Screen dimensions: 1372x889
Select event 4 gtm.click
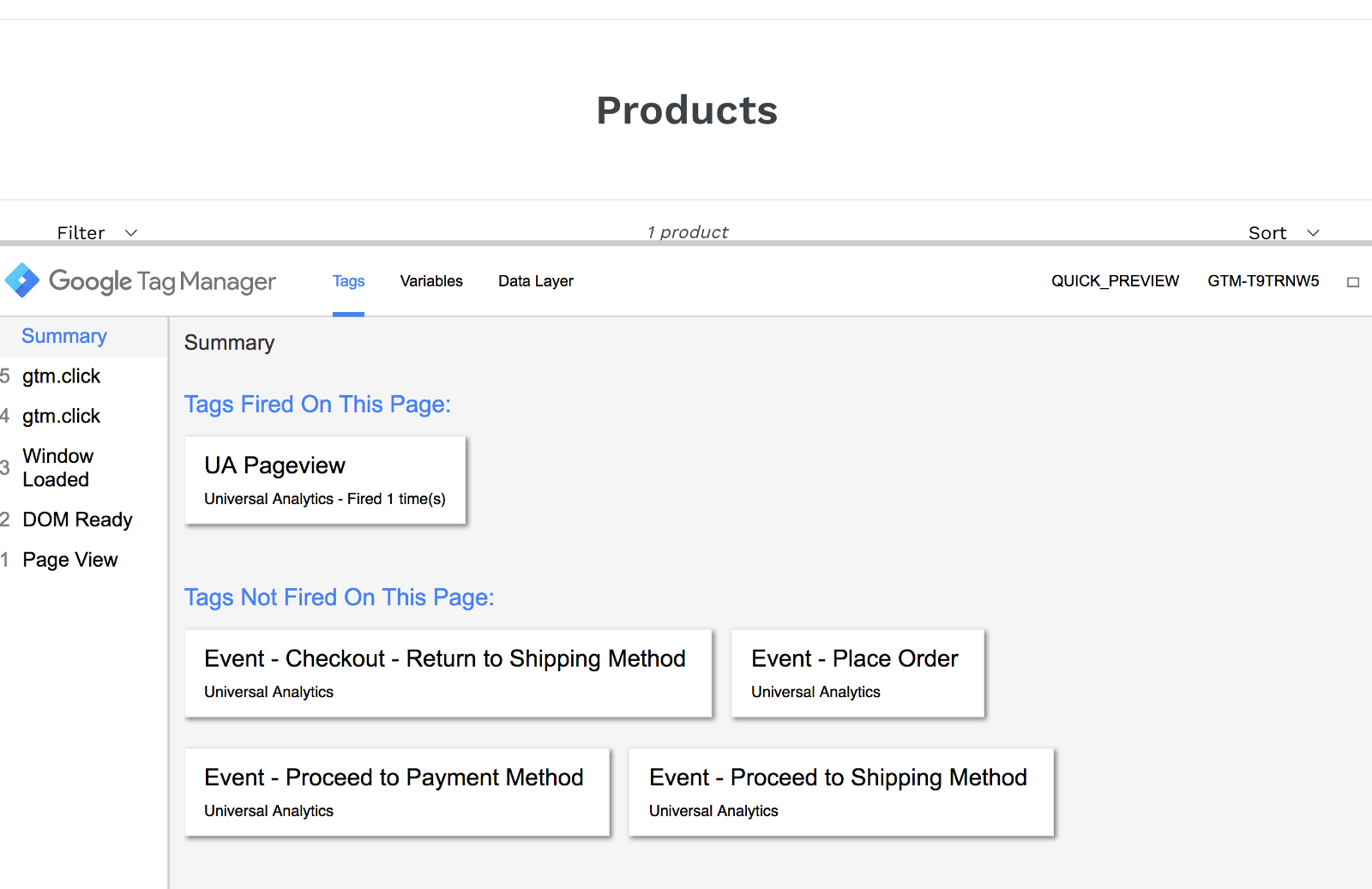click(61, 417)
